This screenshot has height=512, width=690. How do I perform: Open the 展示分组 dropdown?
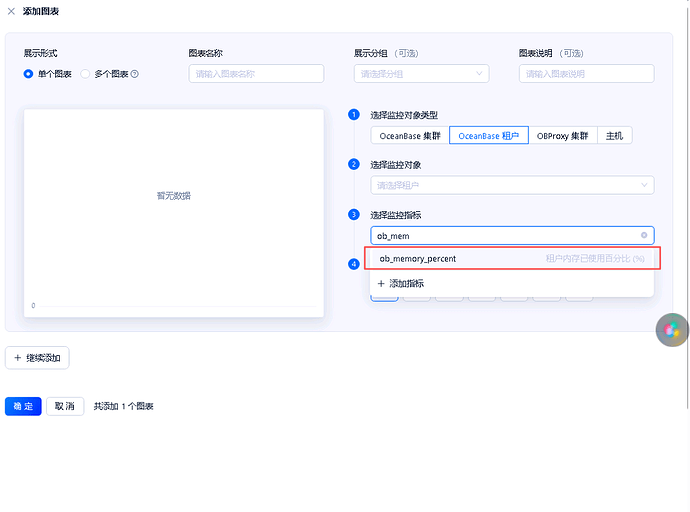(x=421, y=73)
